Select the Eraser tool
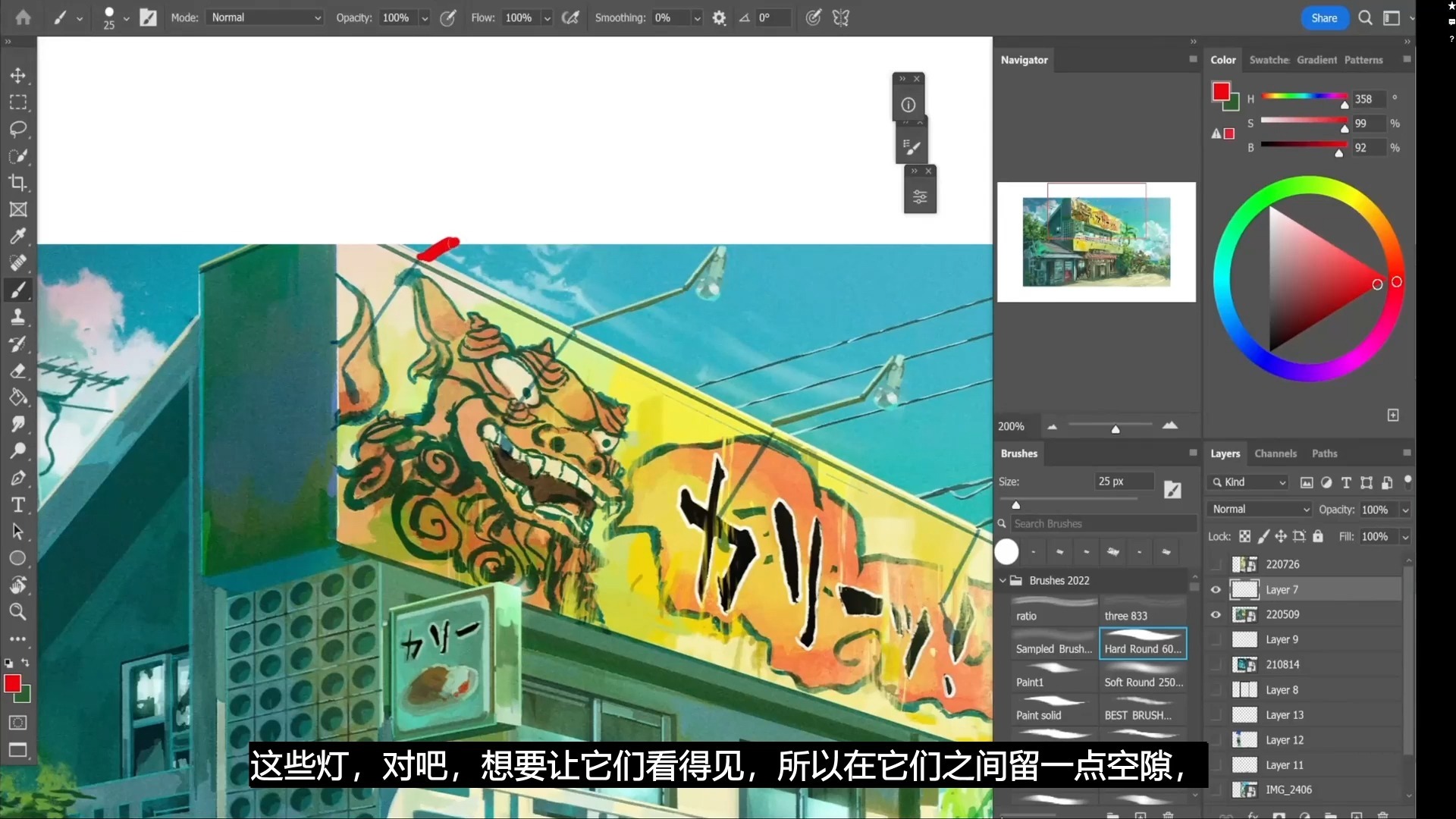Image resolution: width=1456 pixels, height=819 pixels. [18, 371]
